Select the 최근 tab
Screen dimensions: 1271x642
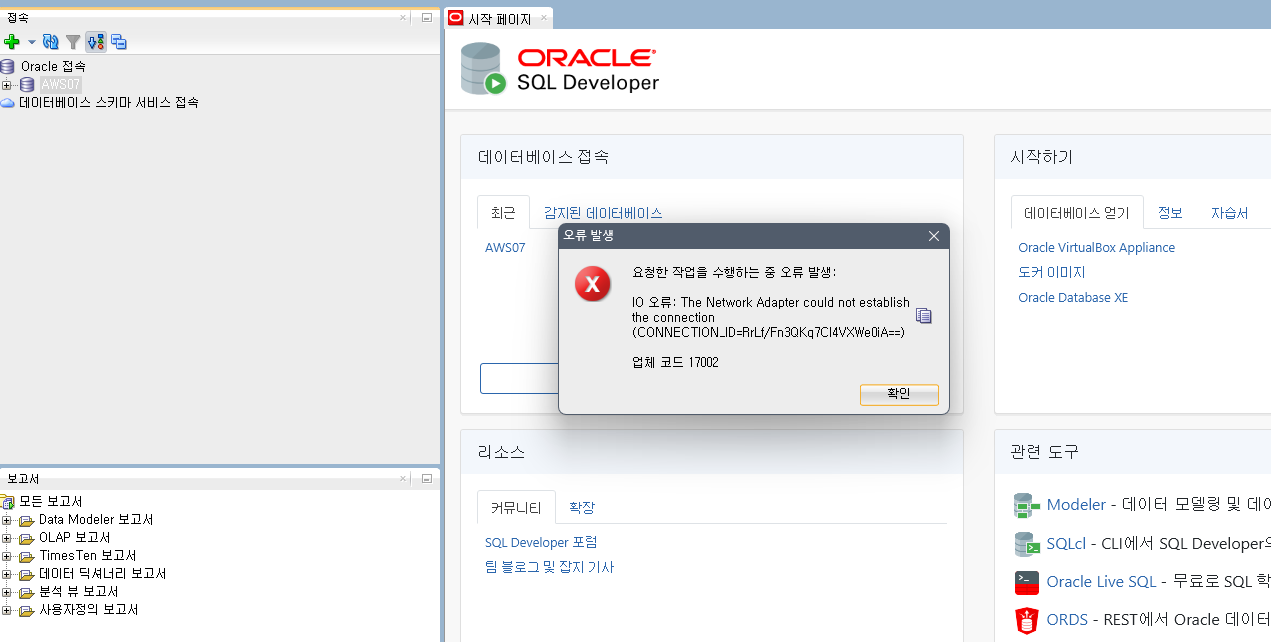[x=503, y=213]
